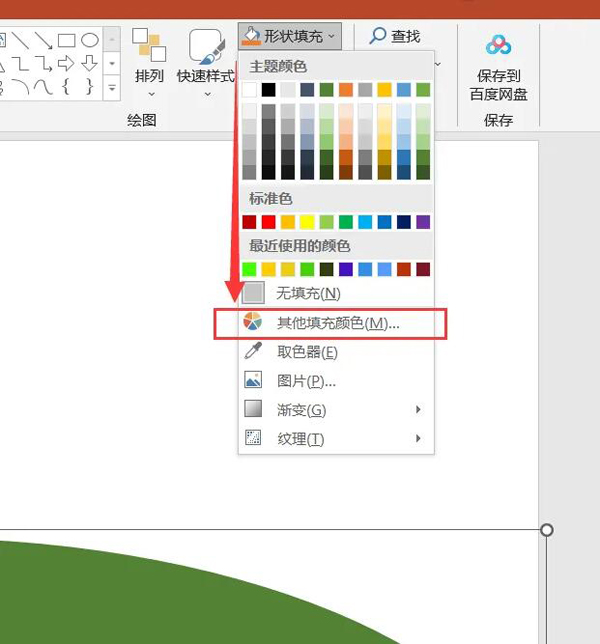Click the texture pattern icon
The image size is (600, 644).
pos(253,437)
